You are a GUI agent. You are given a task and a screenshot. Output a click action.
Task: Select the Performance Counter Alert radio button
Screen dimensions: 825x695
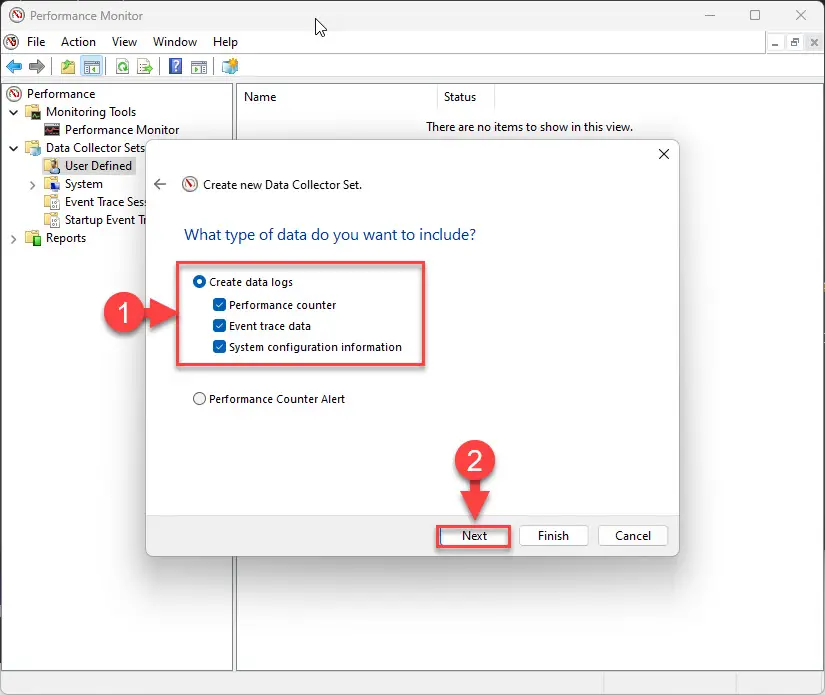199,399
